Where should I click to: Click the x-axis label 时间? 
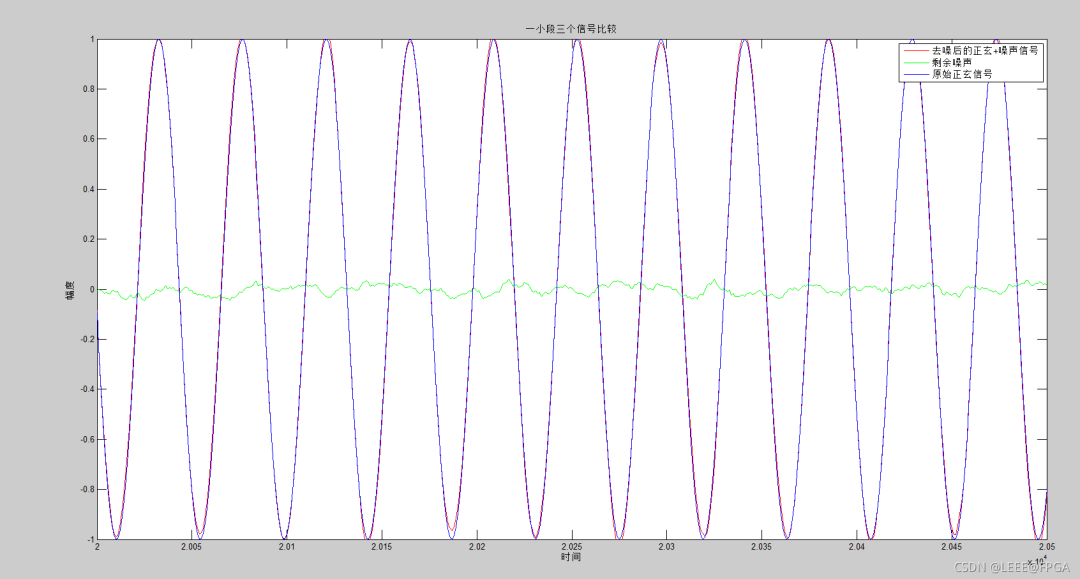tap(571, 557)
